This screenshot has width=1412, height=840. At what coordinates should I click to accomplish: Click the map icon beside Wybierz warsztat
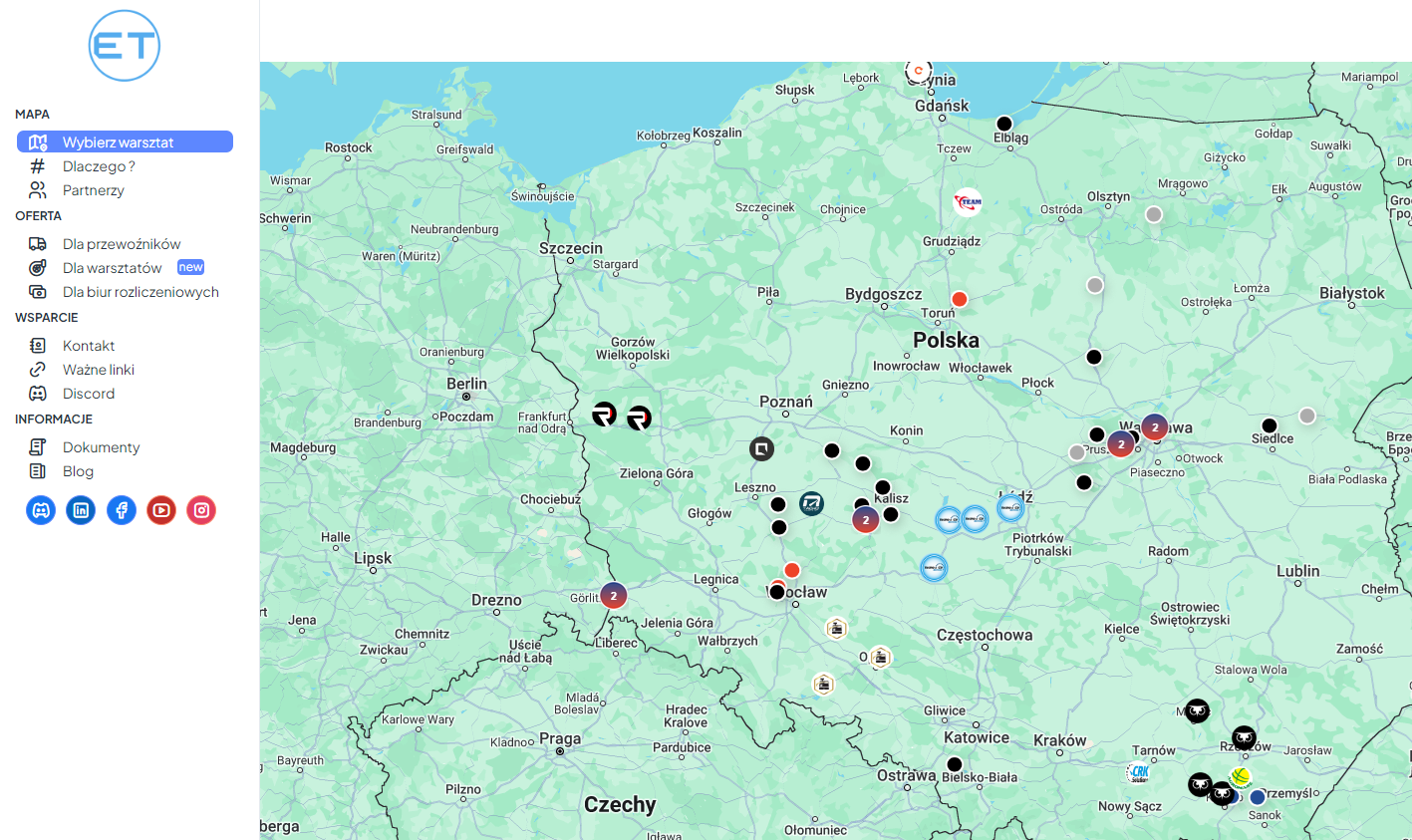38,142
